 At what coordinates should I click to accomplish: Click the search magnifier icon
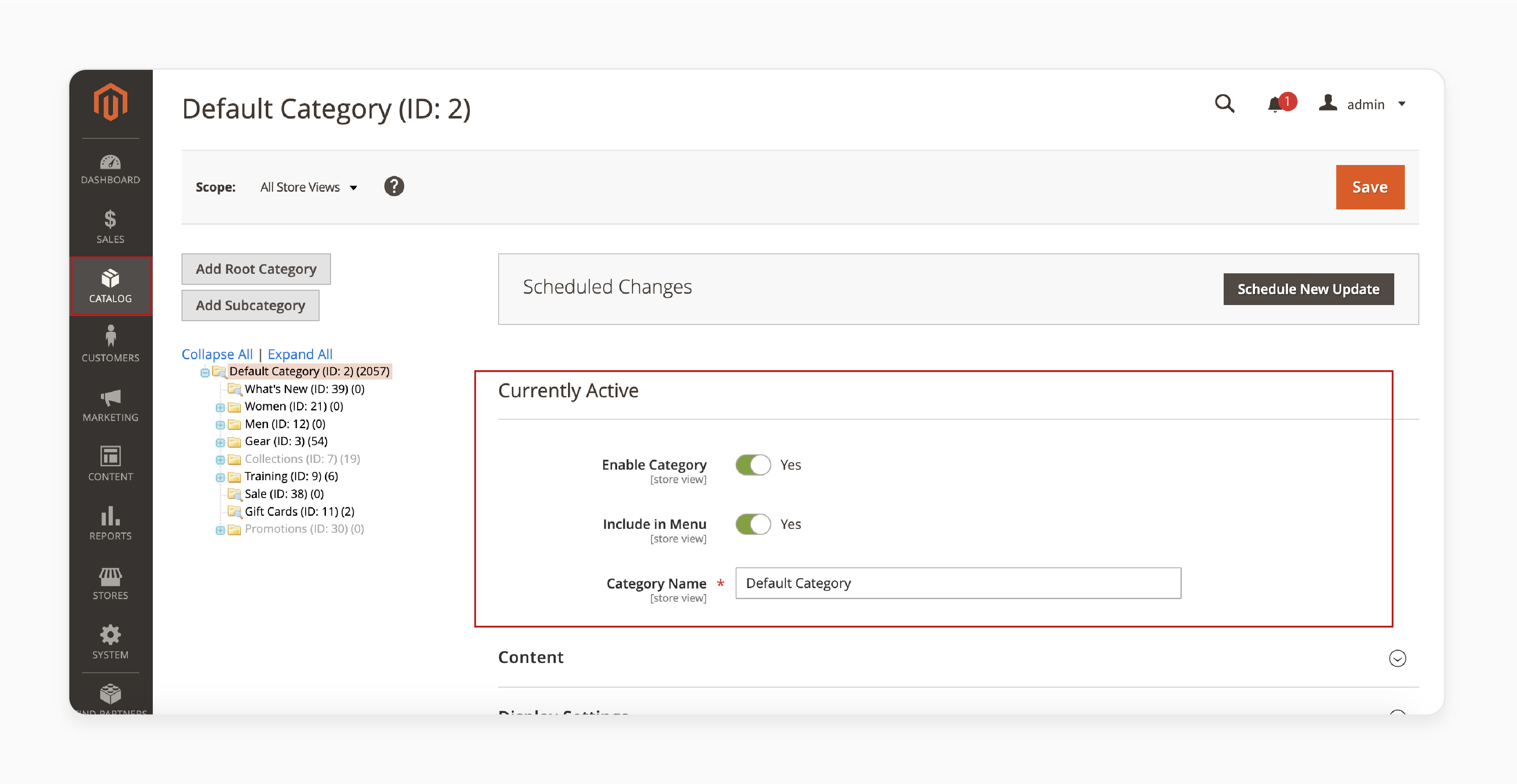coord(1225,104)
